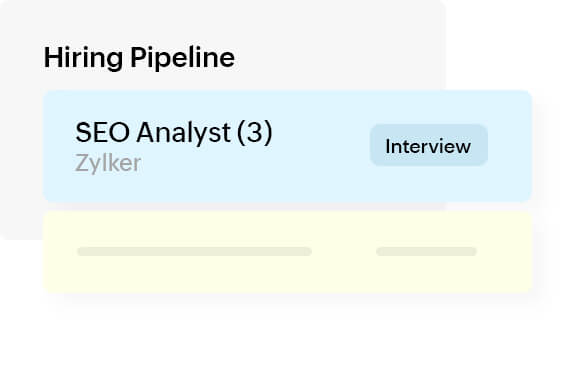586x385 pixels.
Task: Click empty blue area between title and Interview
Action: point(321,146)
